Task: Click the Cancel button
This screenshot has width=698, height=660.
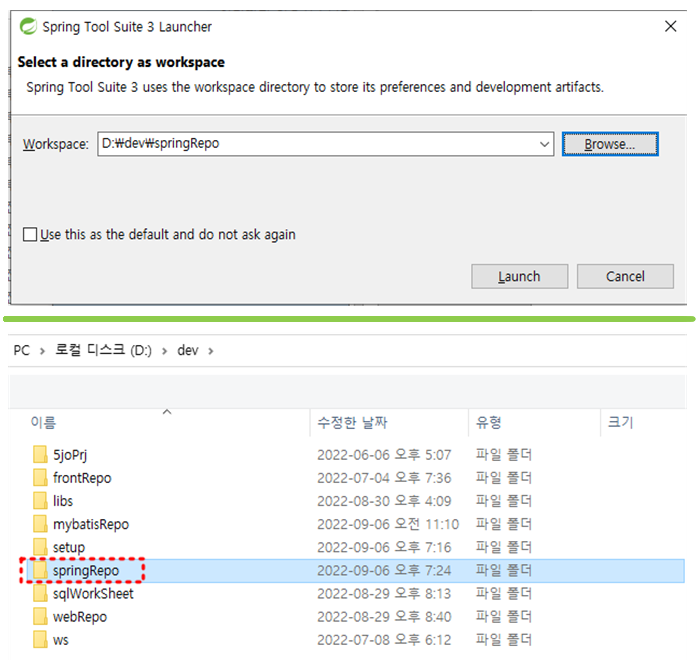Action: 625,276
